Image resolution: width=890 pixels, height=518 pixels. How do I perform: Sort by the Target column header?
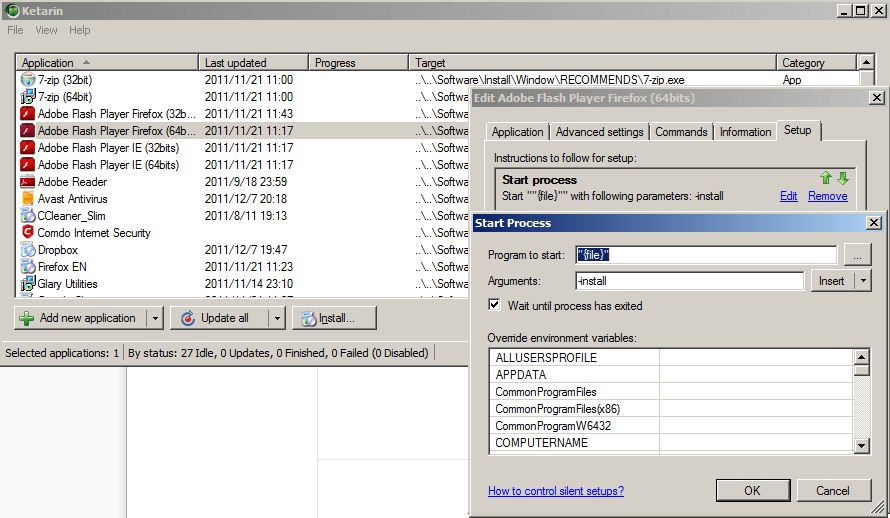(592, 62)
